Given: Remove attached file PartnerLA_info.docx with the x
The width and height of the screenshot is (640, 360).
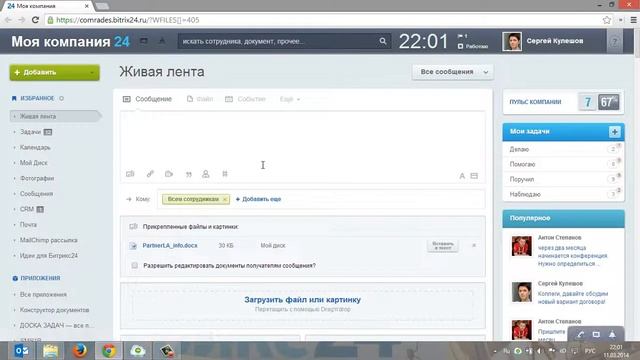Looking at the screenshot, I should tap(474, 245).
